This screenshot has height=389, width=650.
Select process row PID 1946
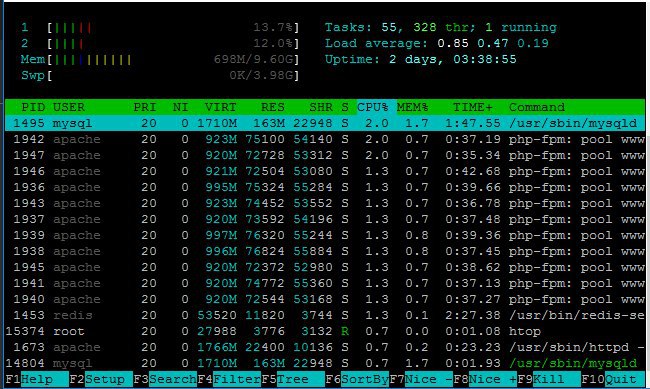click(x=325, y=171)
